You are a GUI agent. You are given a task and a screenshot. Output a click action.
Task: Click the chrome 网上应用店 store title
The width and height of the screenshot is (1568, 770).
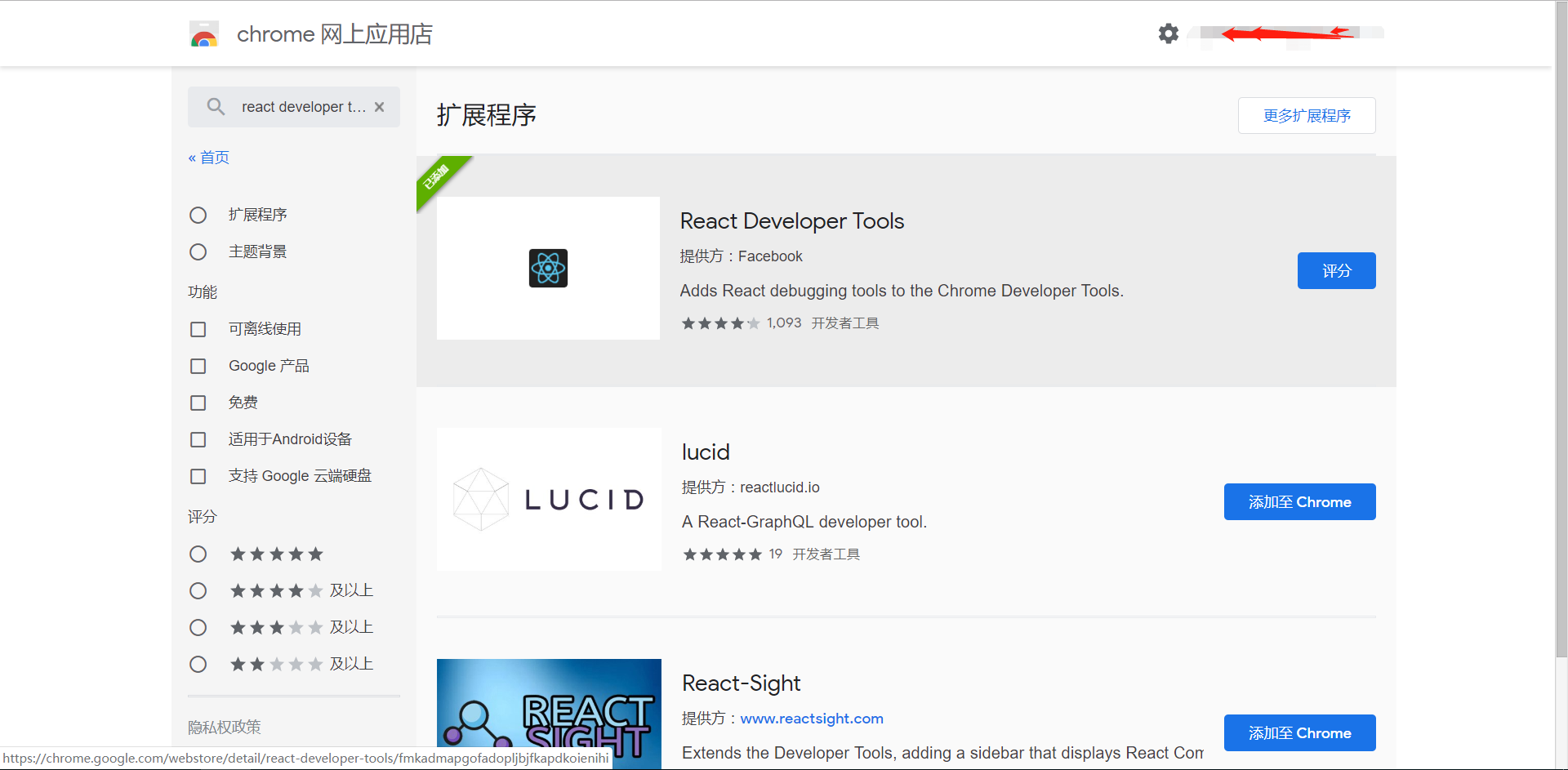coord(335,34)
